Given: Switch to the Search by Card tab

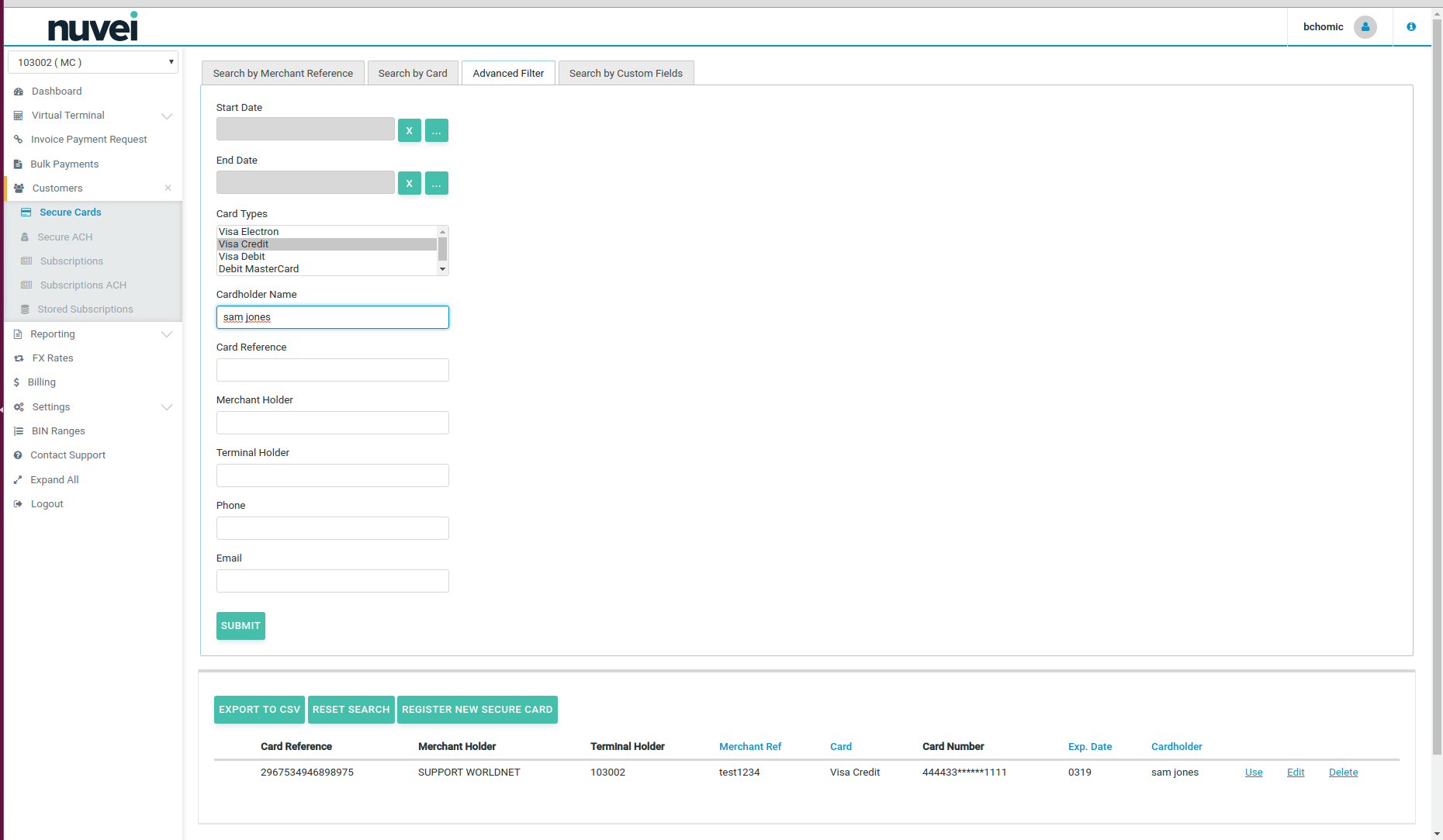Looking at the screenshot, I should (413, 72).
